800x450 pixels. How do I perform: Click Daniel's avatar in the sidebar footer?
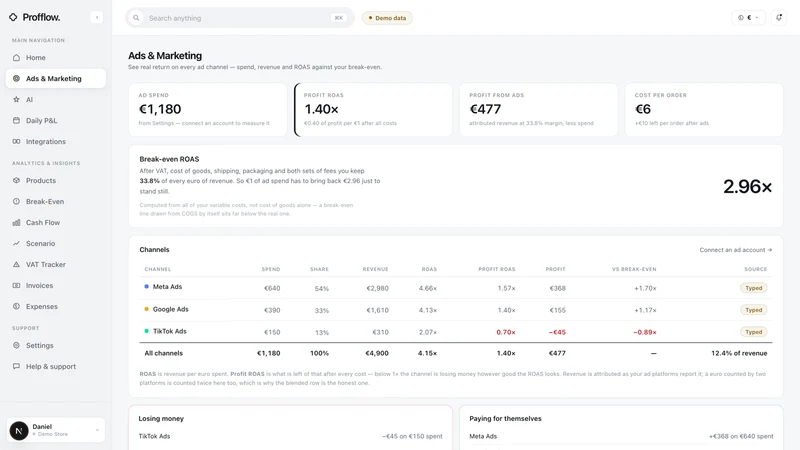(x=19, y=431)
